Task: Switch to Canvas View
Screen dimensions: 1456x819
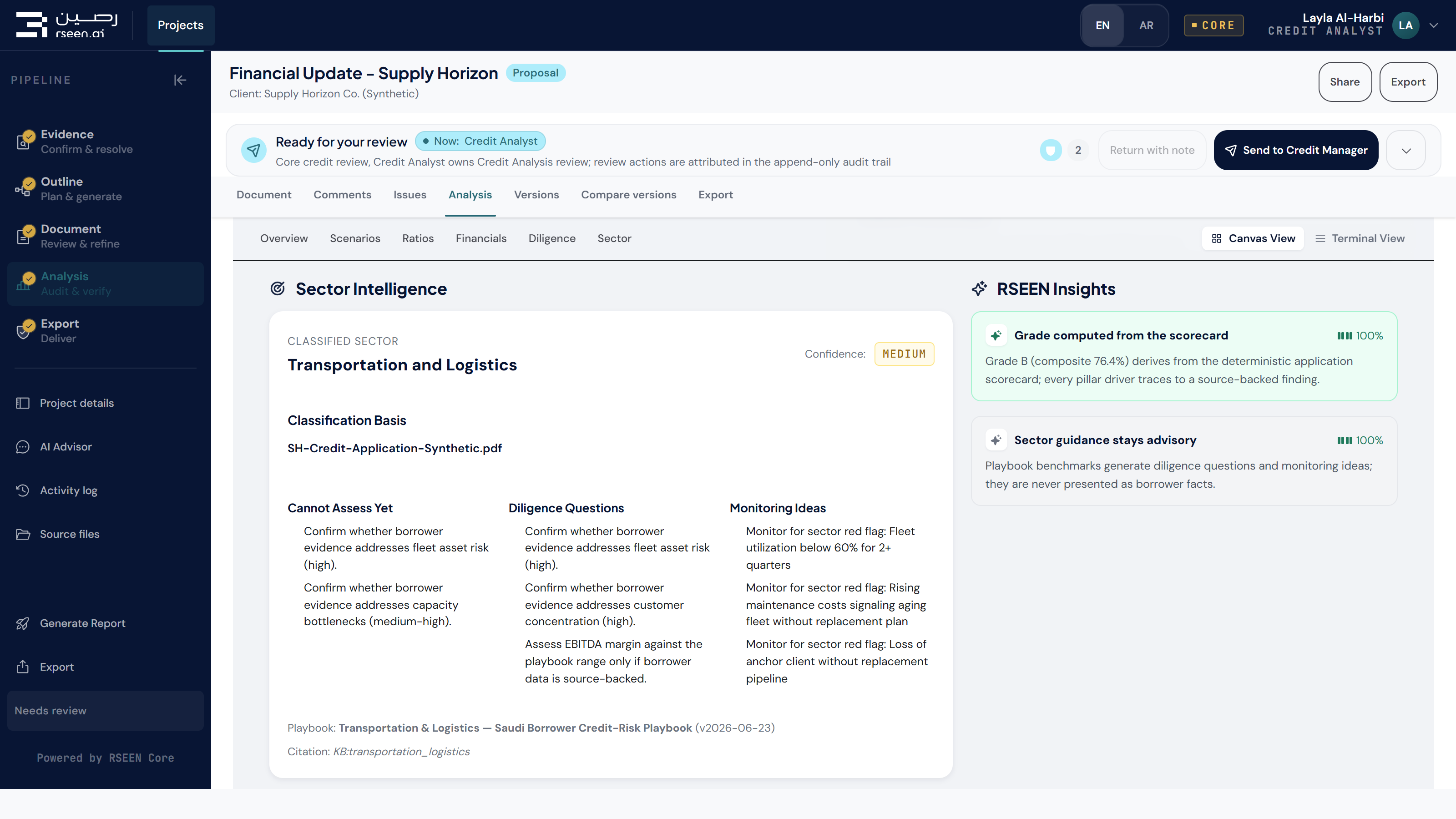Action: [x=1253, y=238]
